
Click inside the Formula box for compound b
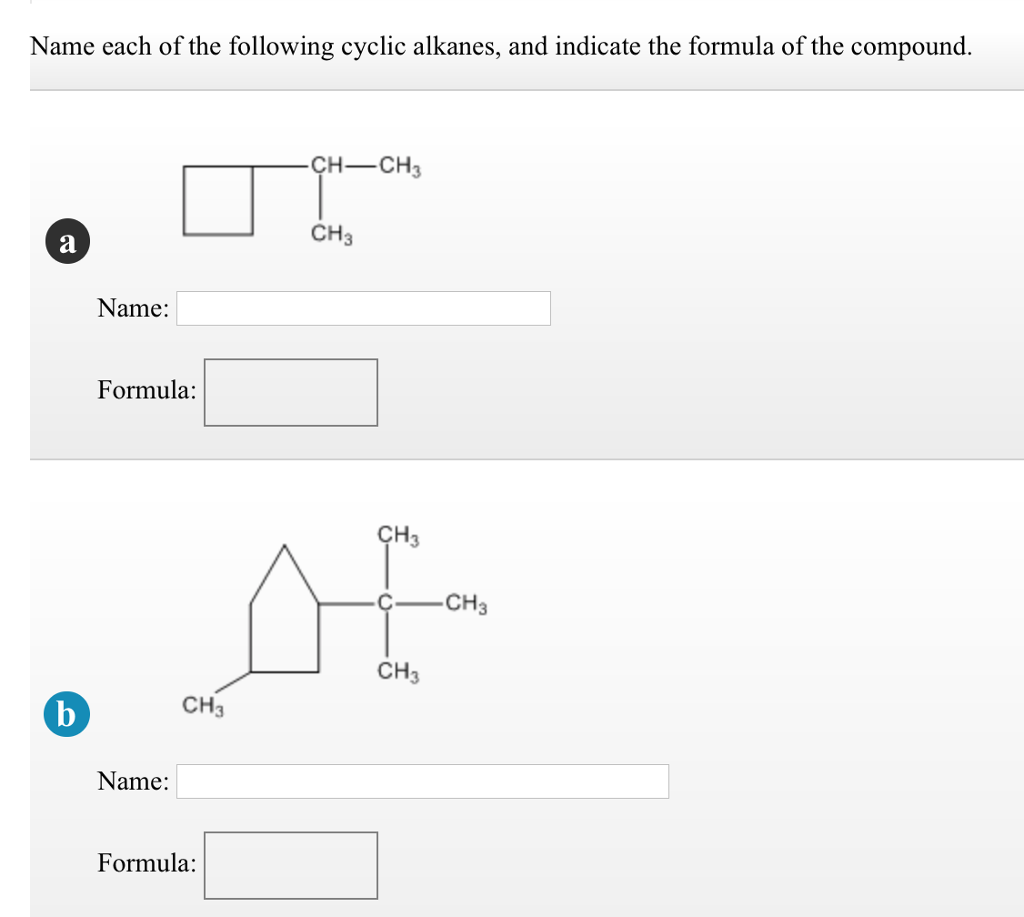(x=290, y=865)
